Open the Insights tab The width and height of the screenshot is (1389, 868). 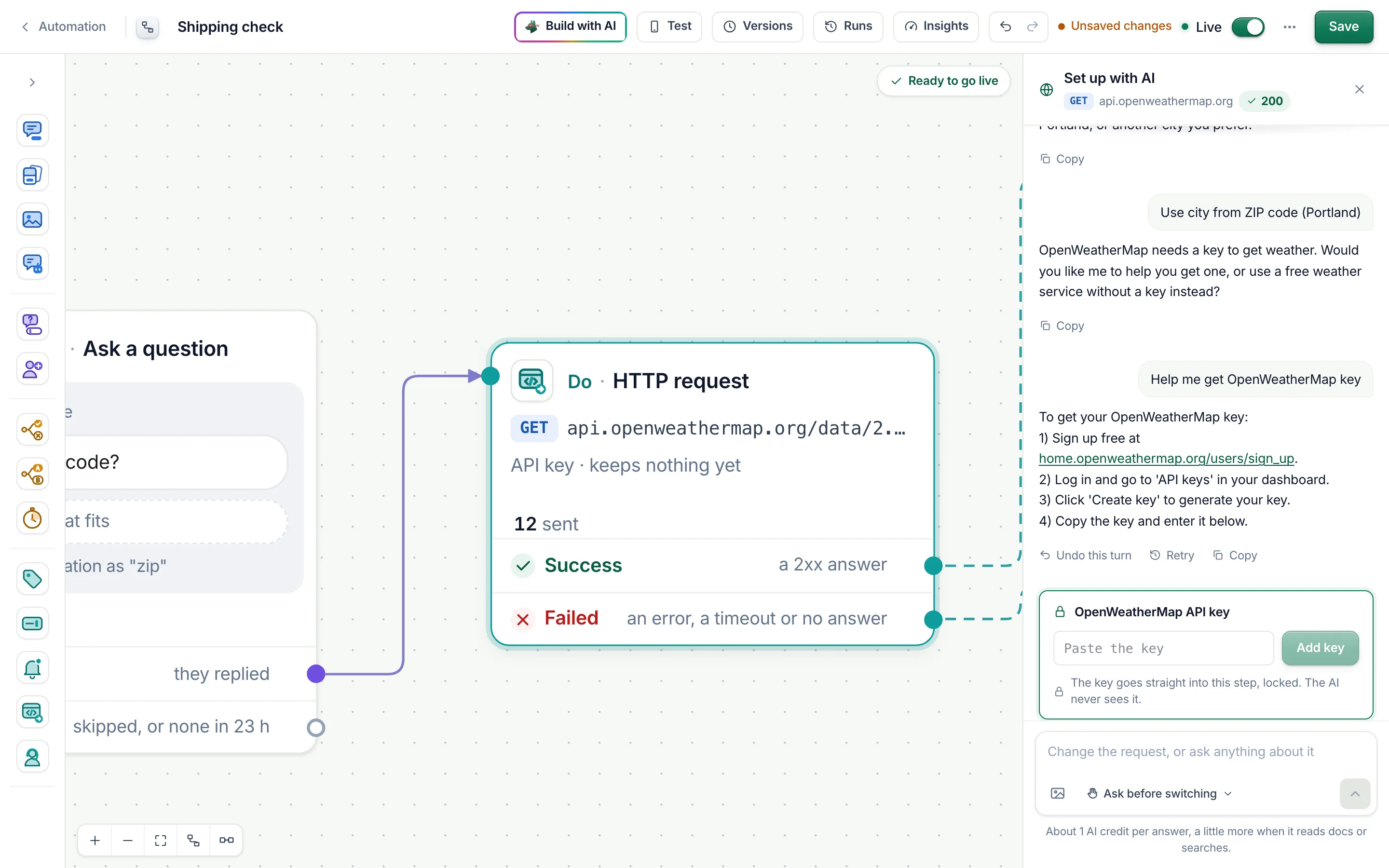936,27
